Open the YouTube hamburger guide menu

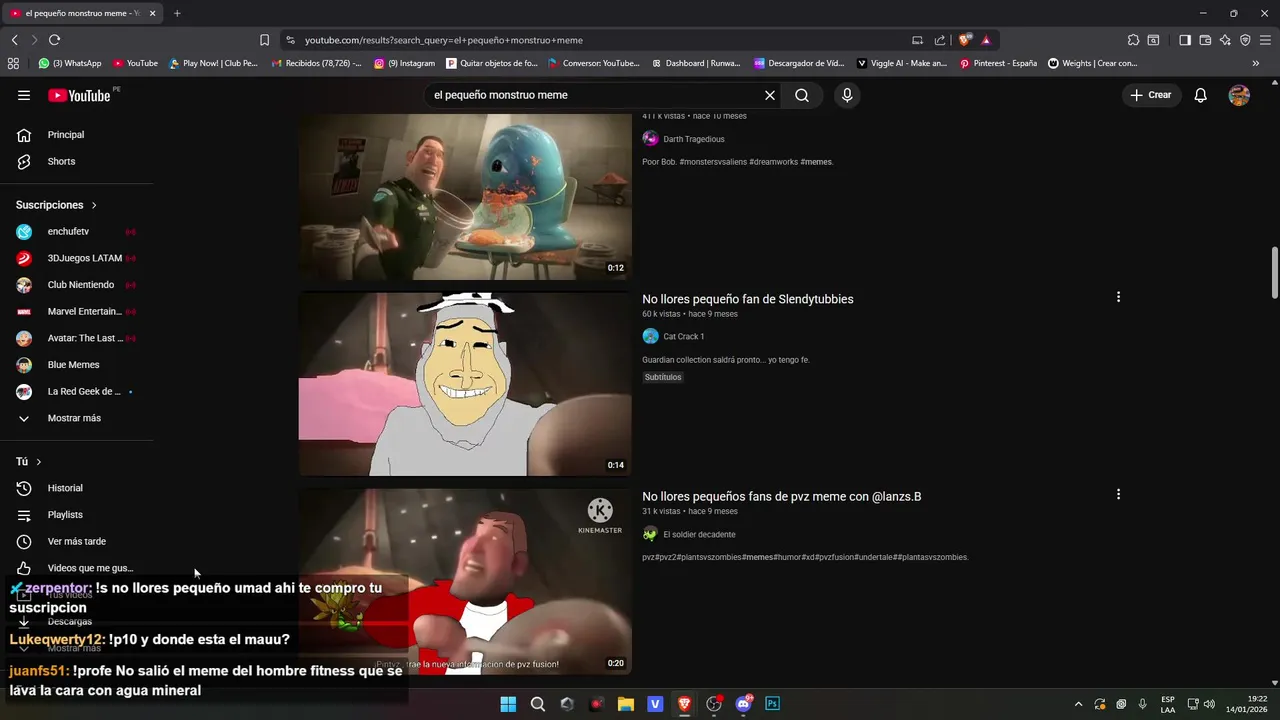tap(24, 95)
